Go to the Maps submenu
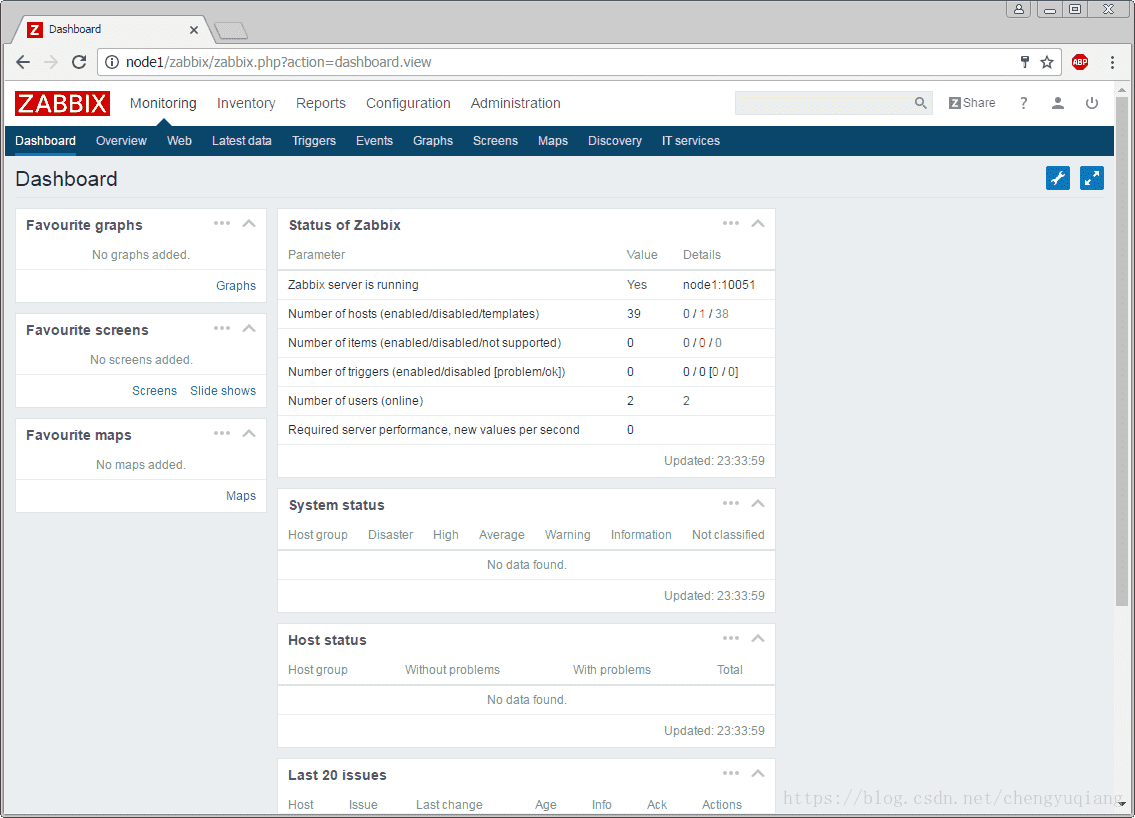The width and height of the screenshot is (1135, 818). [552, 141]
